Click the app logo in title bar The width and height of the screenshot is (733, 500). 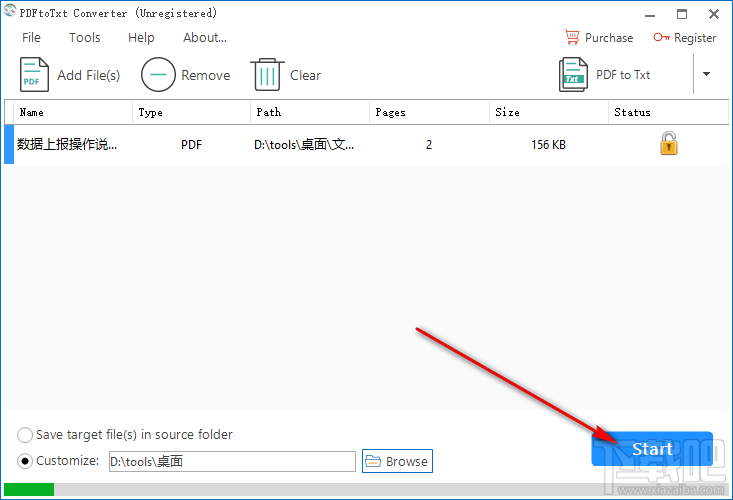(9, 10)
